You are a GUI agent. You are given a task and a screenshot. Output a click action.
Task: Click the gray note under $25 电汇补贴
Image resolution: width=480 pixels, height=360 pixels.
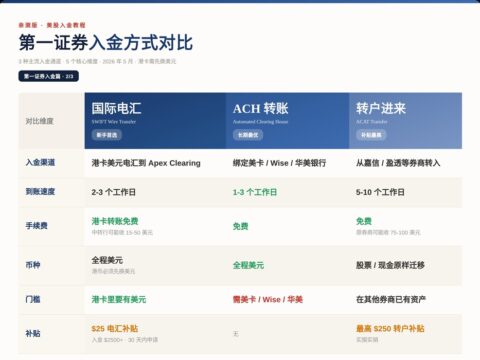click(x=125, y=340)
